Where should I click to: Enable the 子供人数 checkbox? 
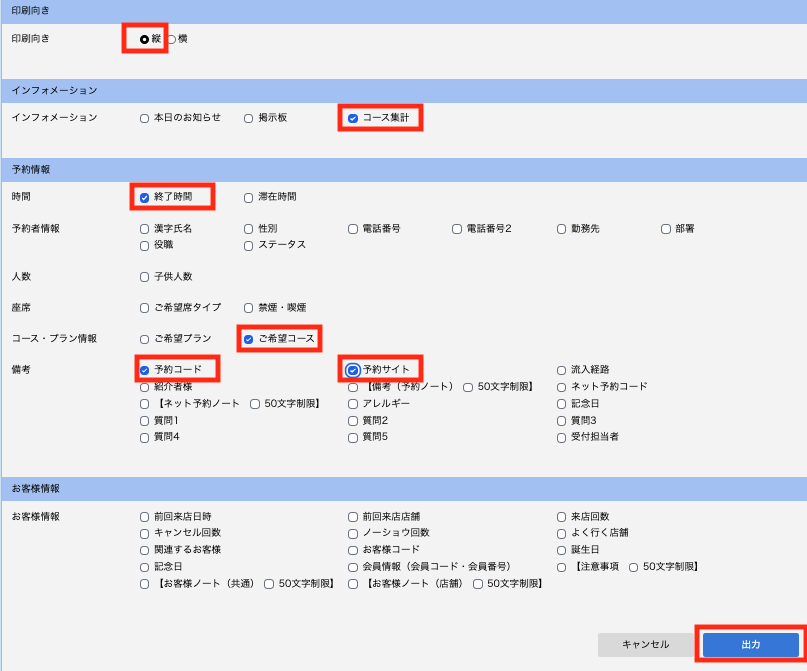[144, 277]
